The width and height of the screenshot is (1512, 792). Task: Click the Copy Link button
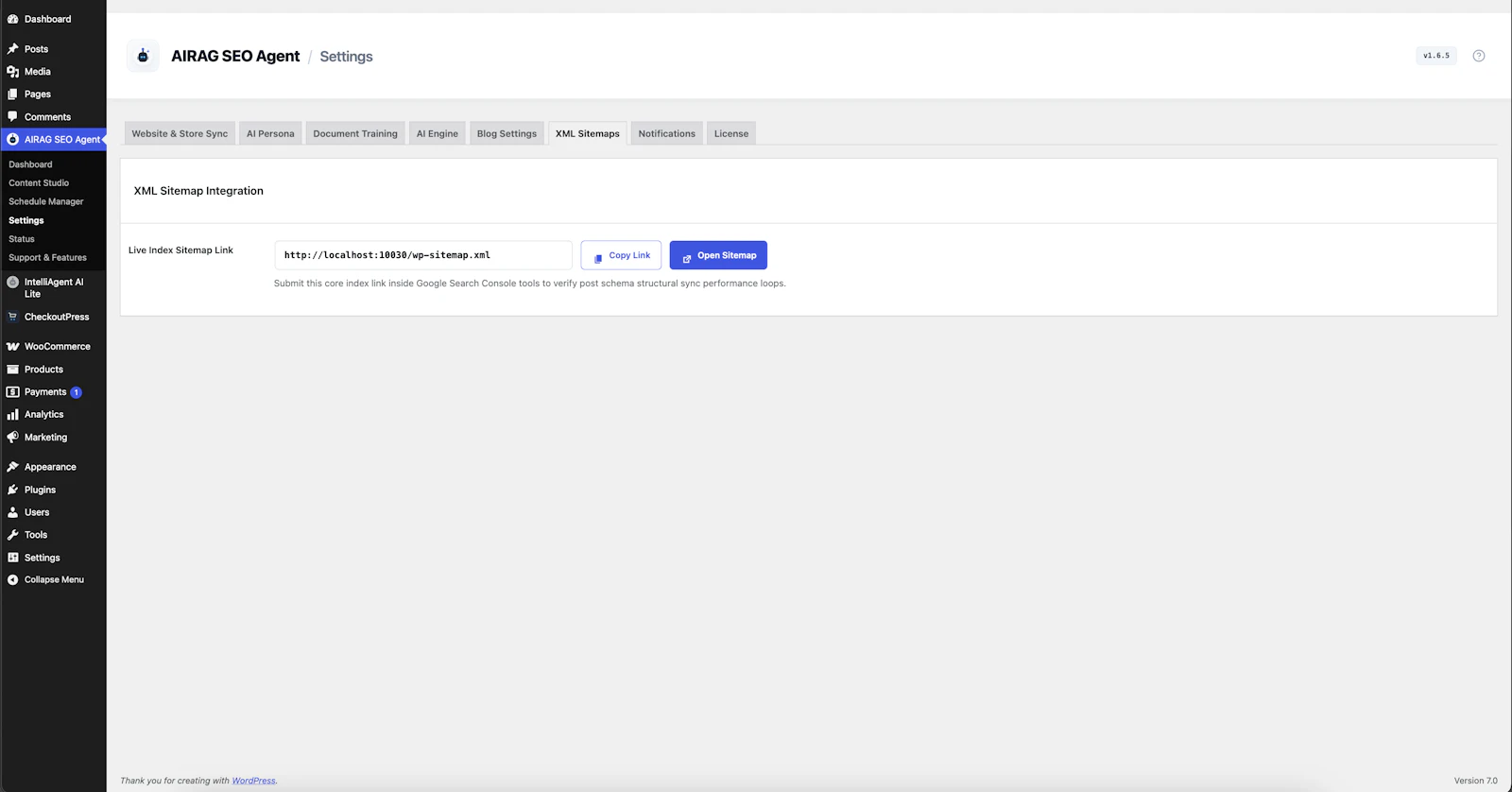[x=621, y=255]
